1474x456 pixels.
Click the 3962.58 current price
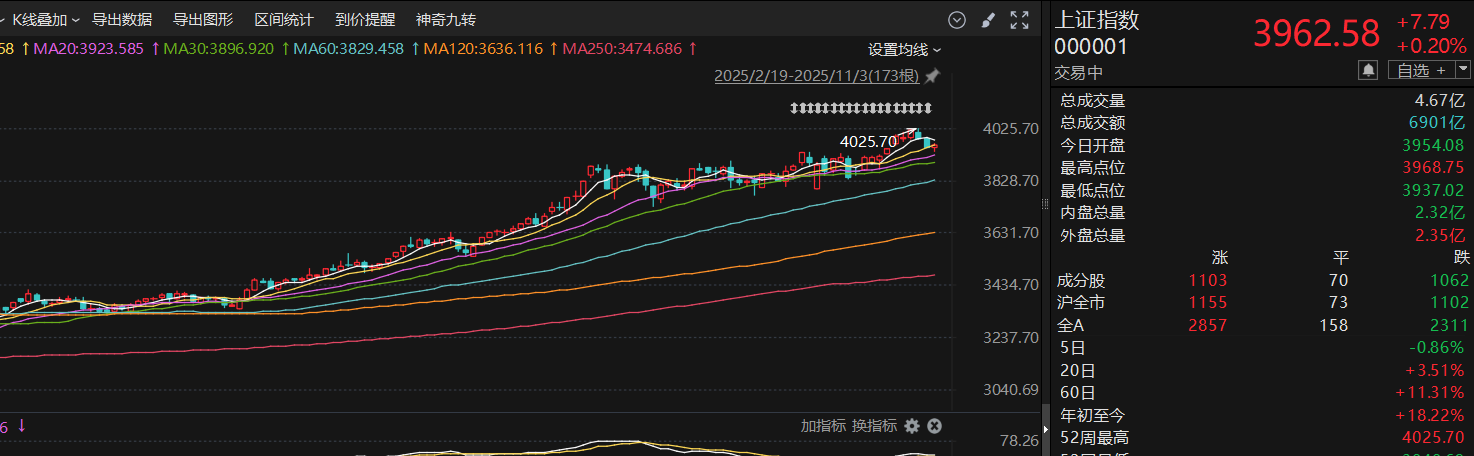pos(1317,34)
